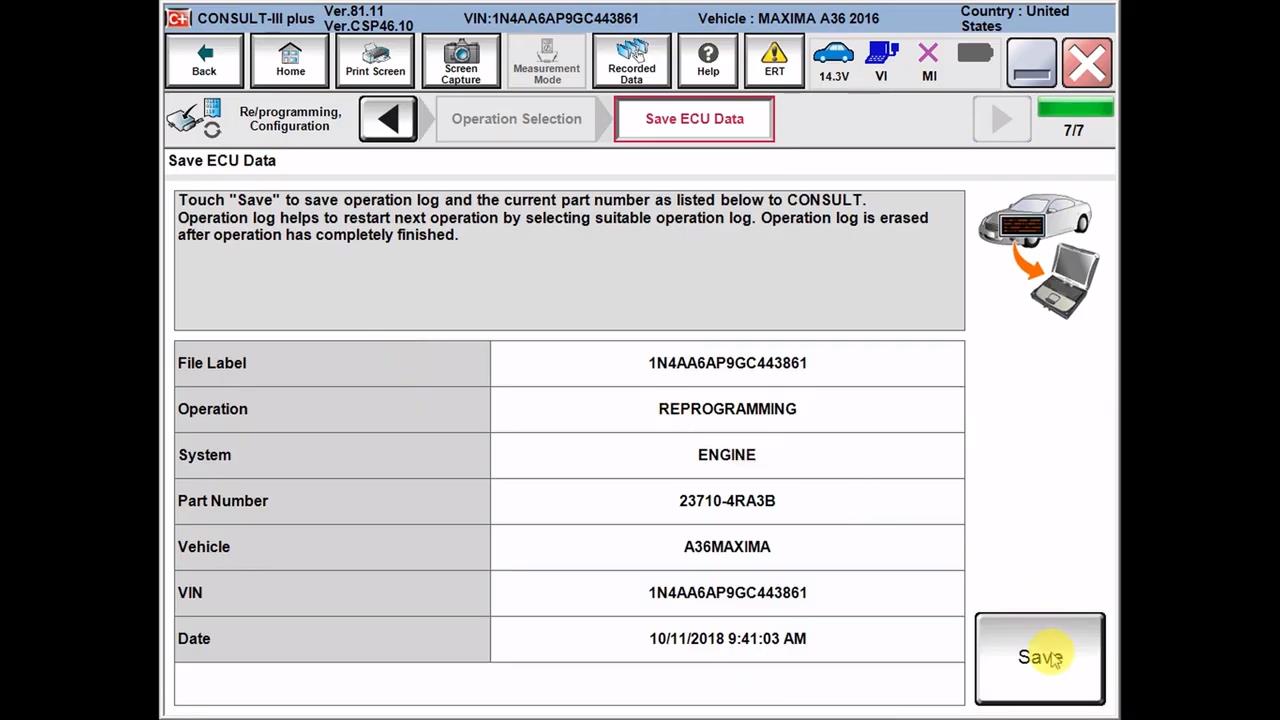Image resolution: width=1280 pixels, height=720 pixels.
Task: Click the instruction text box about Save
Action: click(569, 260)
